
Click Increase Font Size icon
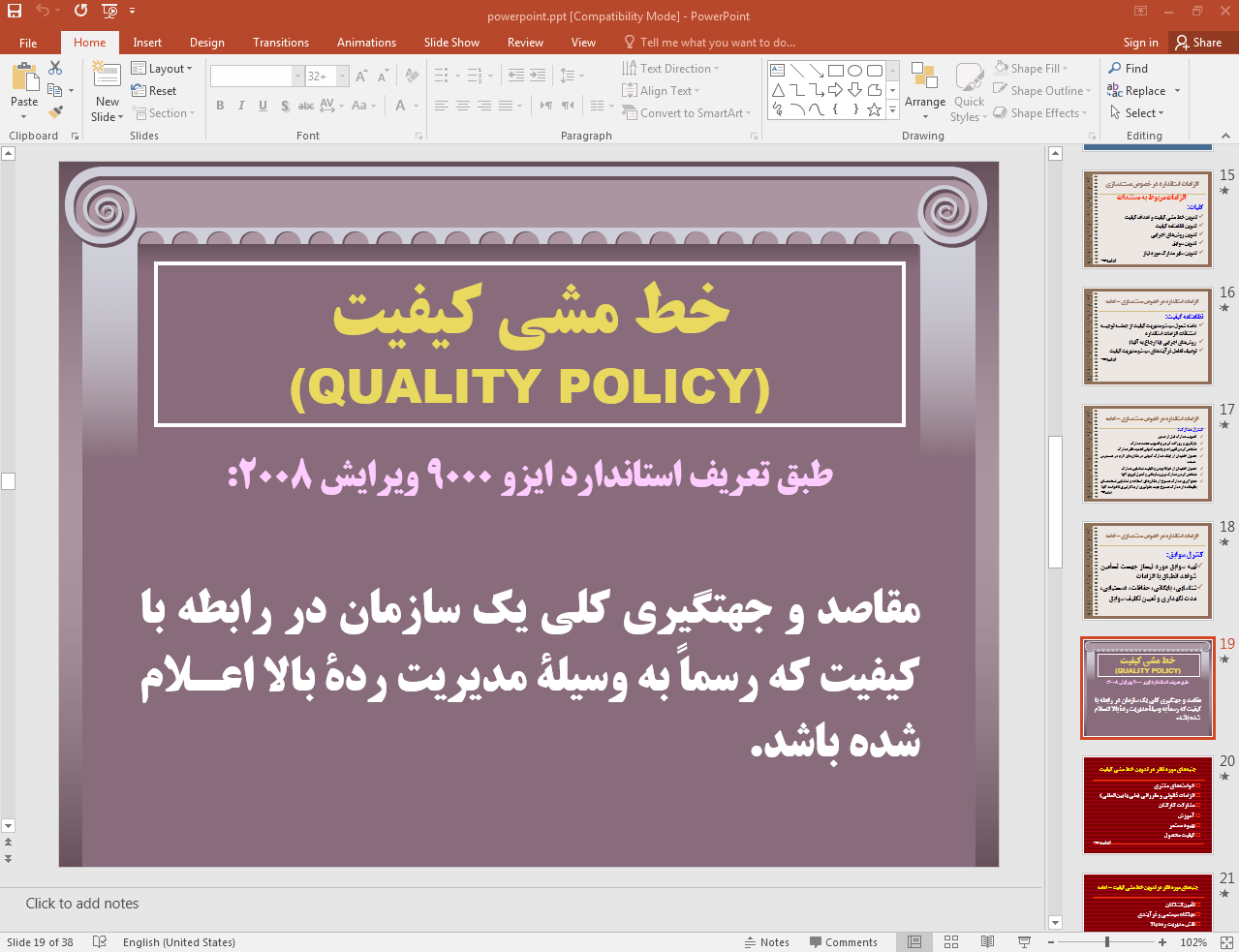[361, 76]
